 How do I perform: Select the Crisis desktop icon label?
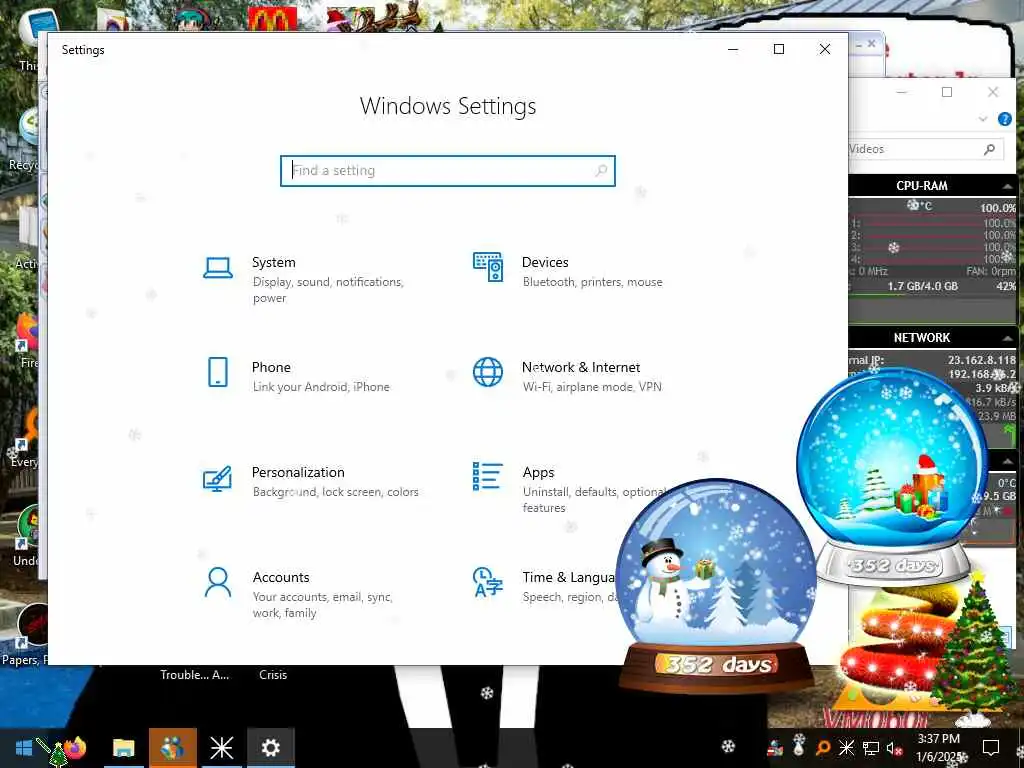[273, 675]
